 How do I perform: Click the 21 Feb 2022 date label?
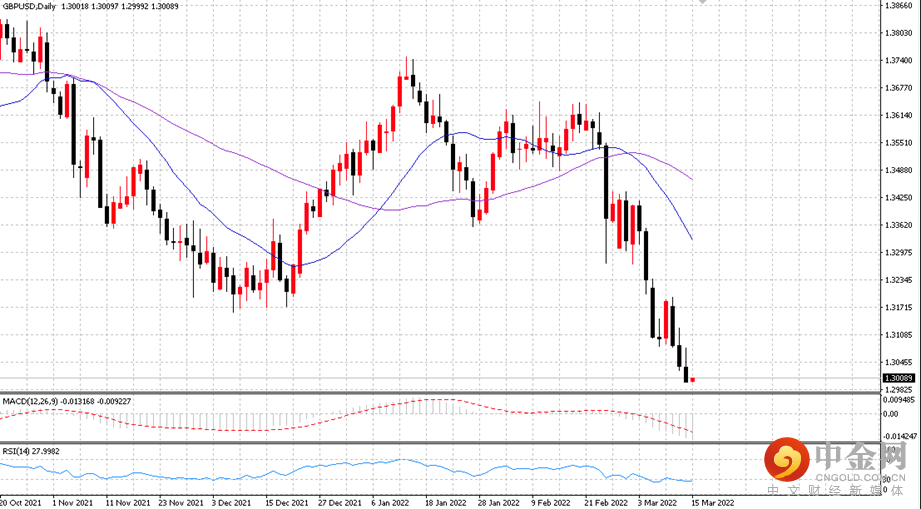click(606, 503)
